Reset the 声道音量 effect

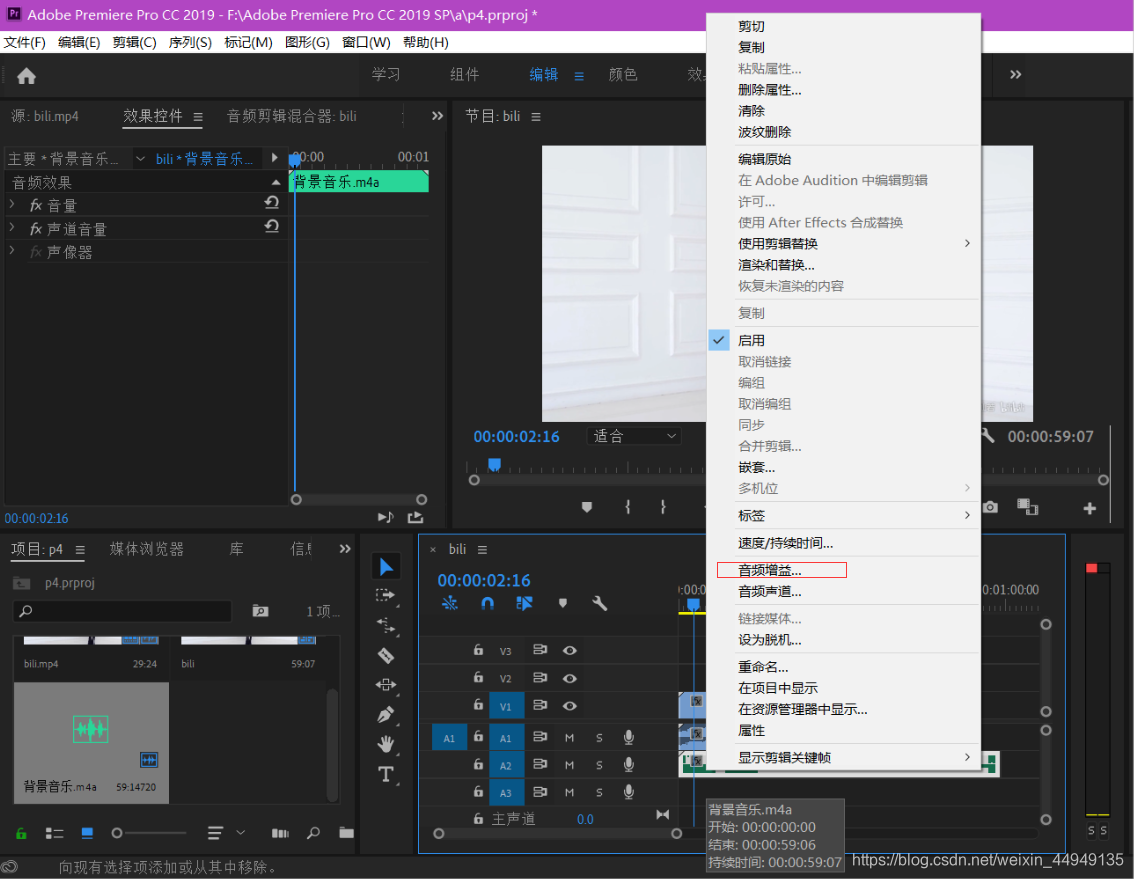272,226
